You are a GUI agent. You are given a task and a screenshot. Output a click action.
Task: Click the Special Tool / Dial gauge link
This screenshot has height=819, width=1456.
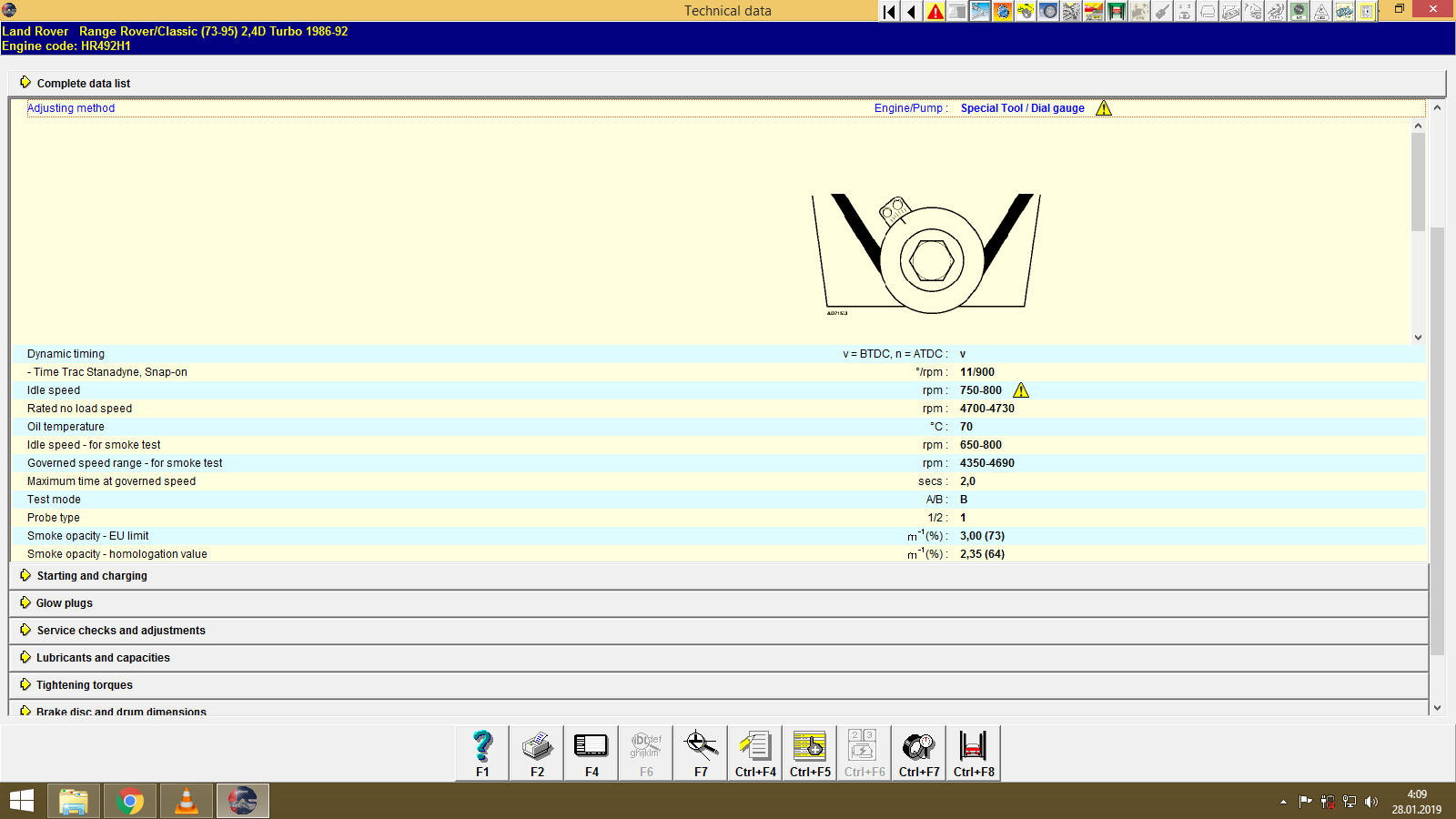1023,107
